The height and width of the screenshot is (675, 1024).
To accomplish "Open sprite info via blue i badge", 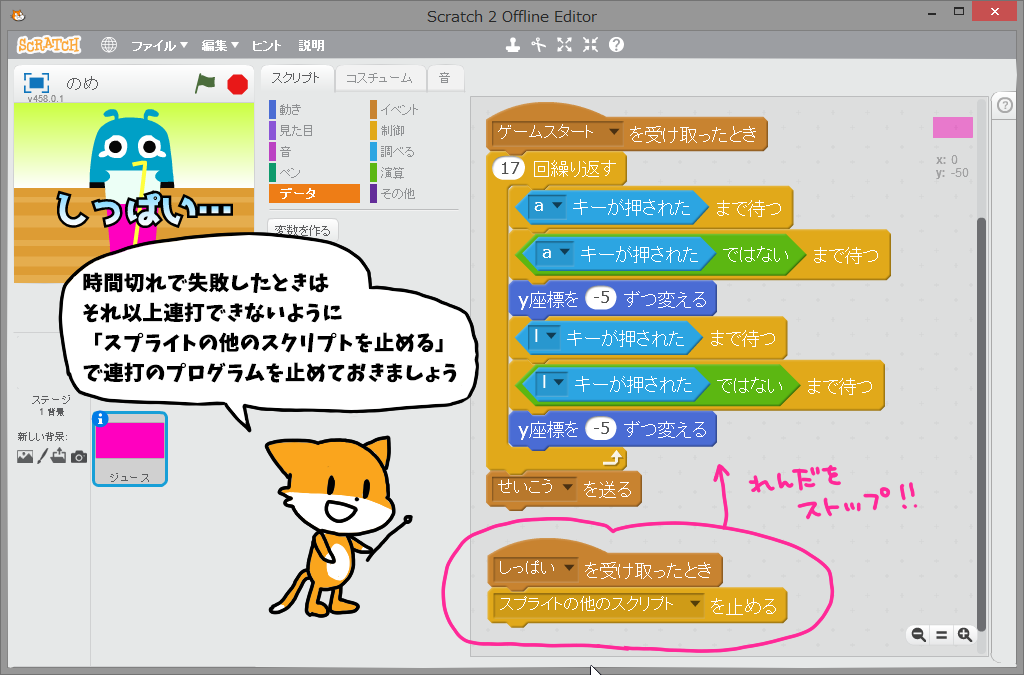I will pos(101,419).
